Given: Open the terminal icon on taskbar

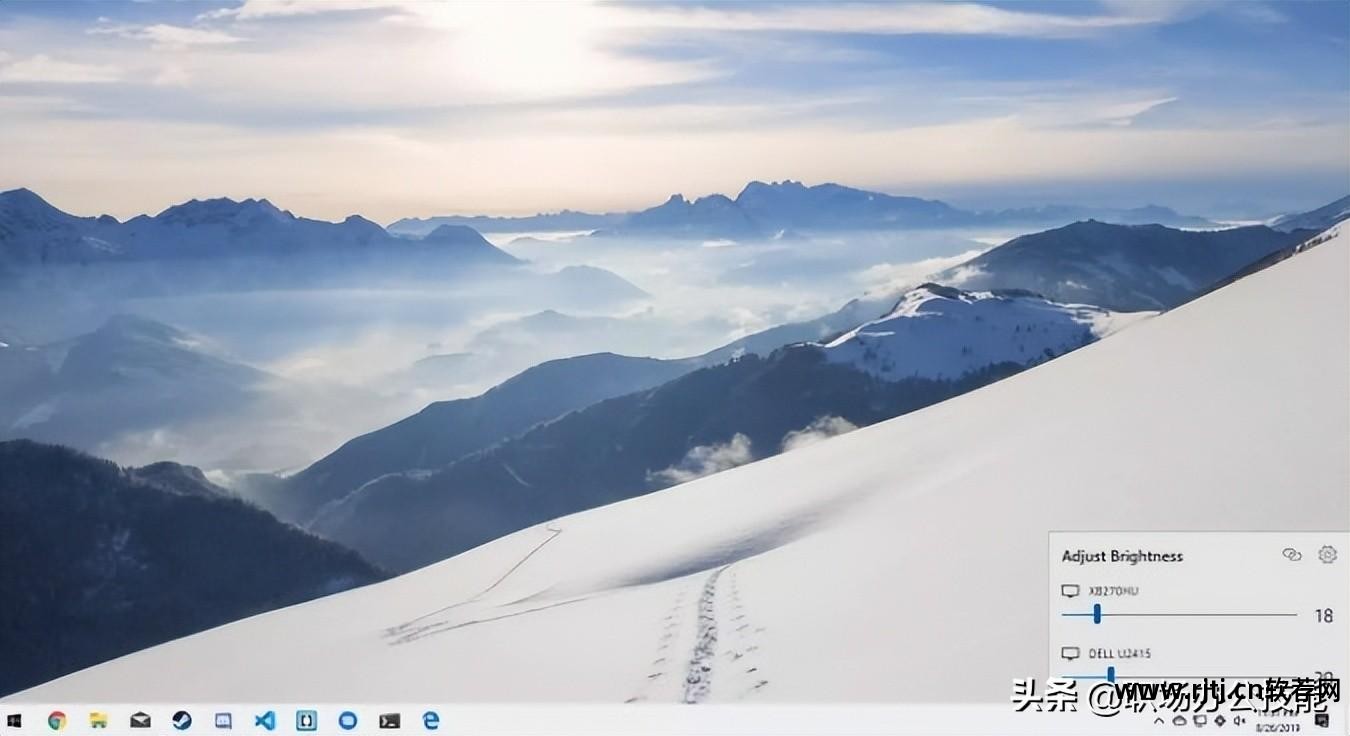Looking at the screenshot, I should 389,719.
